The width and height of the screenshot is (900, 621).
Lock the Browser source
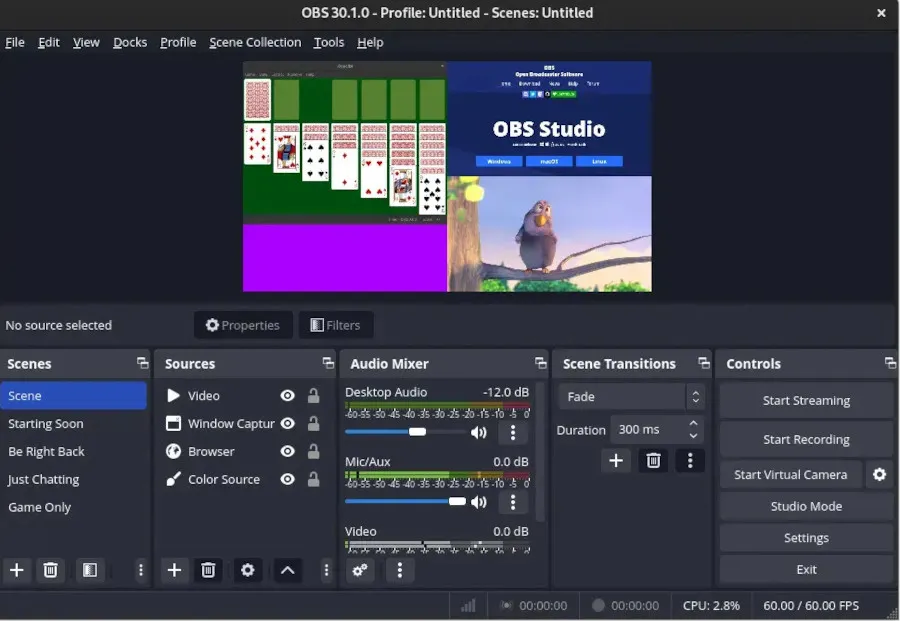[312, 451]
